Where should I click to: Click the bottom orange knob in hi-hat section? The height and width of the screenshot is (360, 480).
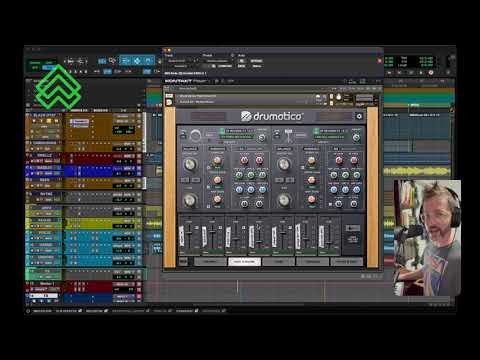tap(312, 200)
